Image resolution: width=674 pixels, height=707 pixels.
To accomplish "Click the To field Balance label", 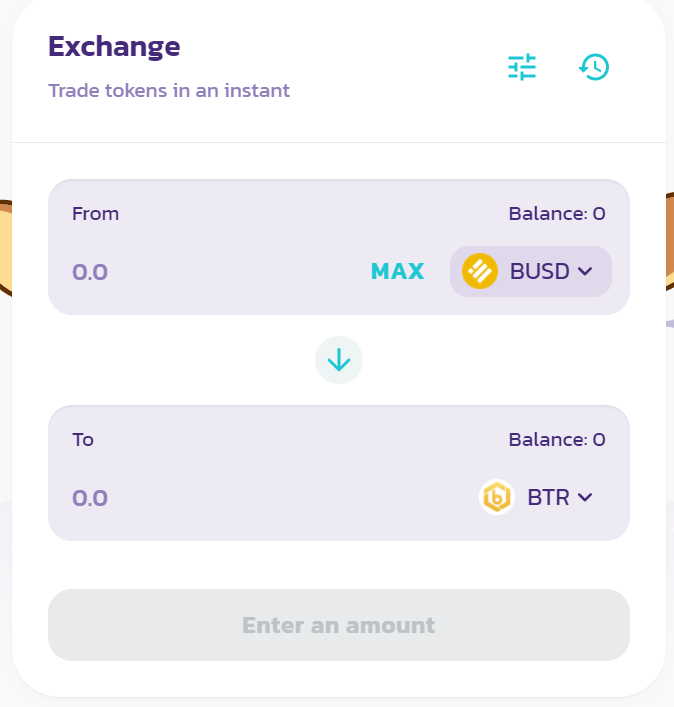I will (x=557, y=440).
